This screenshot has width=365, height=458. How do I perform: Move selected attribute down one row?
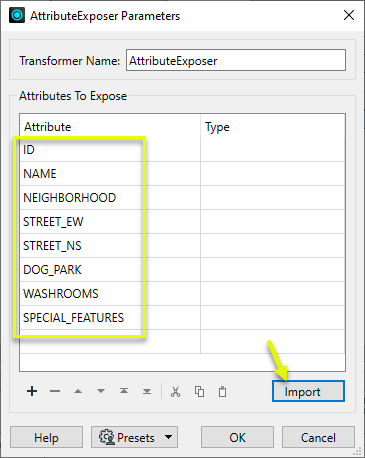101,391
